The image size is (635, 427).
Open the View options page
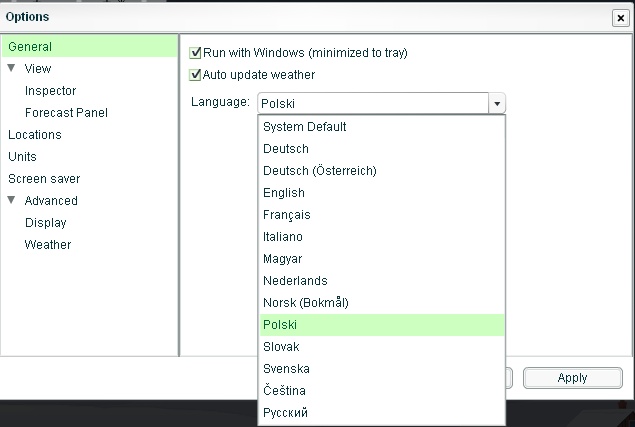pyautogui.click(x=38, y=68)
